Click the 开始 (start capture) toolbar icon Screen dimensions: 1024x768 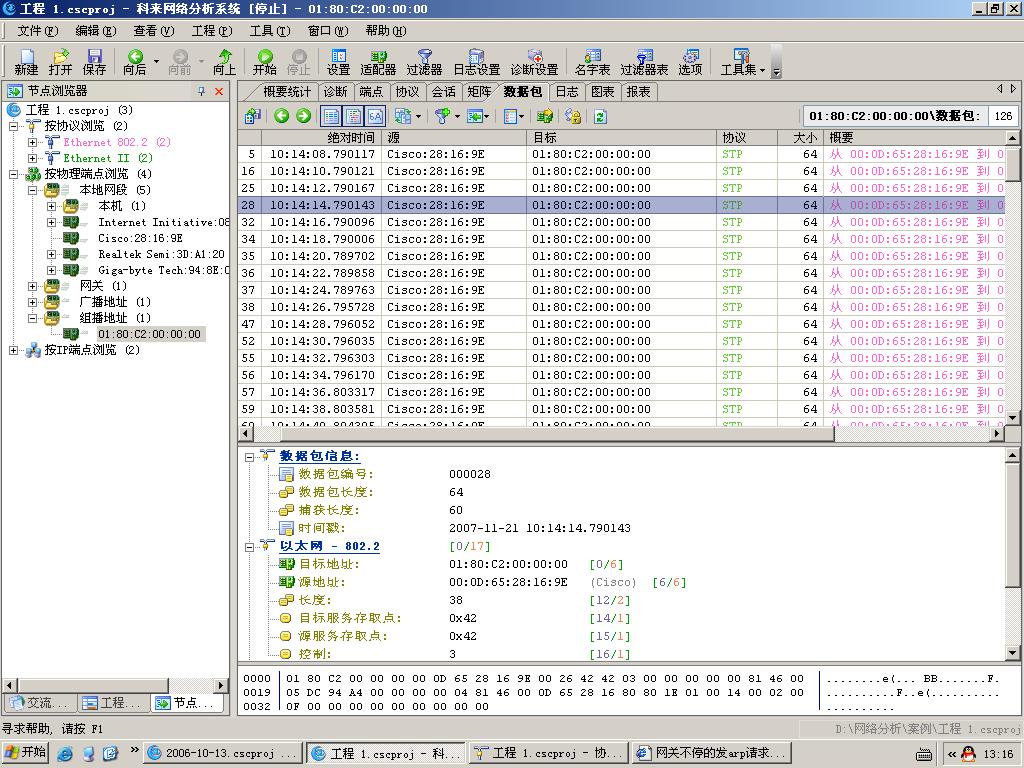pyautogui.click(x=264, y=62)
